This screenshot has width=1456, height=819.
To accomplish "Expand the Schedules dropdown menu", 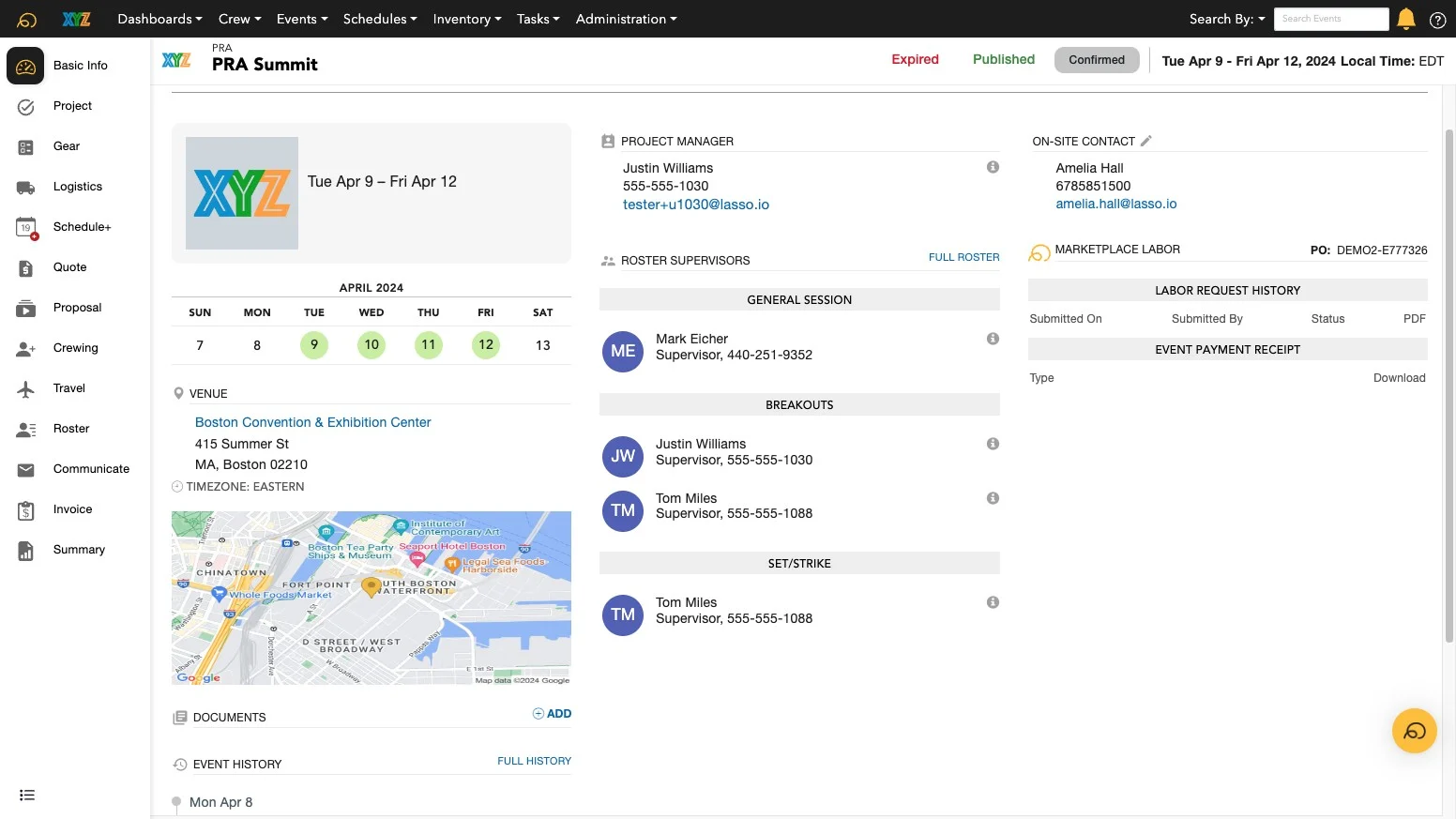I will click(380, 19).
